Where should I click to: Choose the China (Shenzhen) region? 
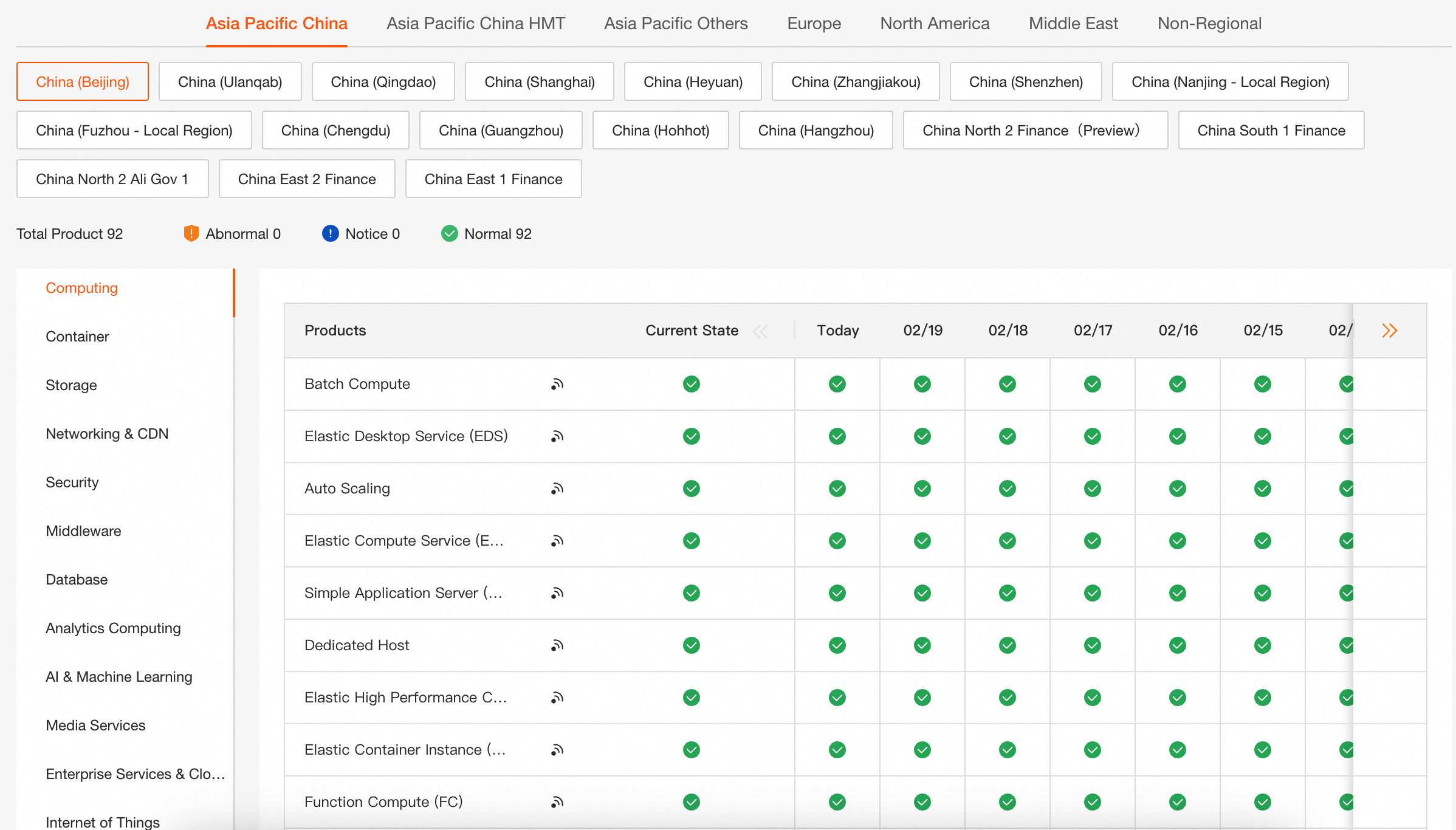(1026, 81)
